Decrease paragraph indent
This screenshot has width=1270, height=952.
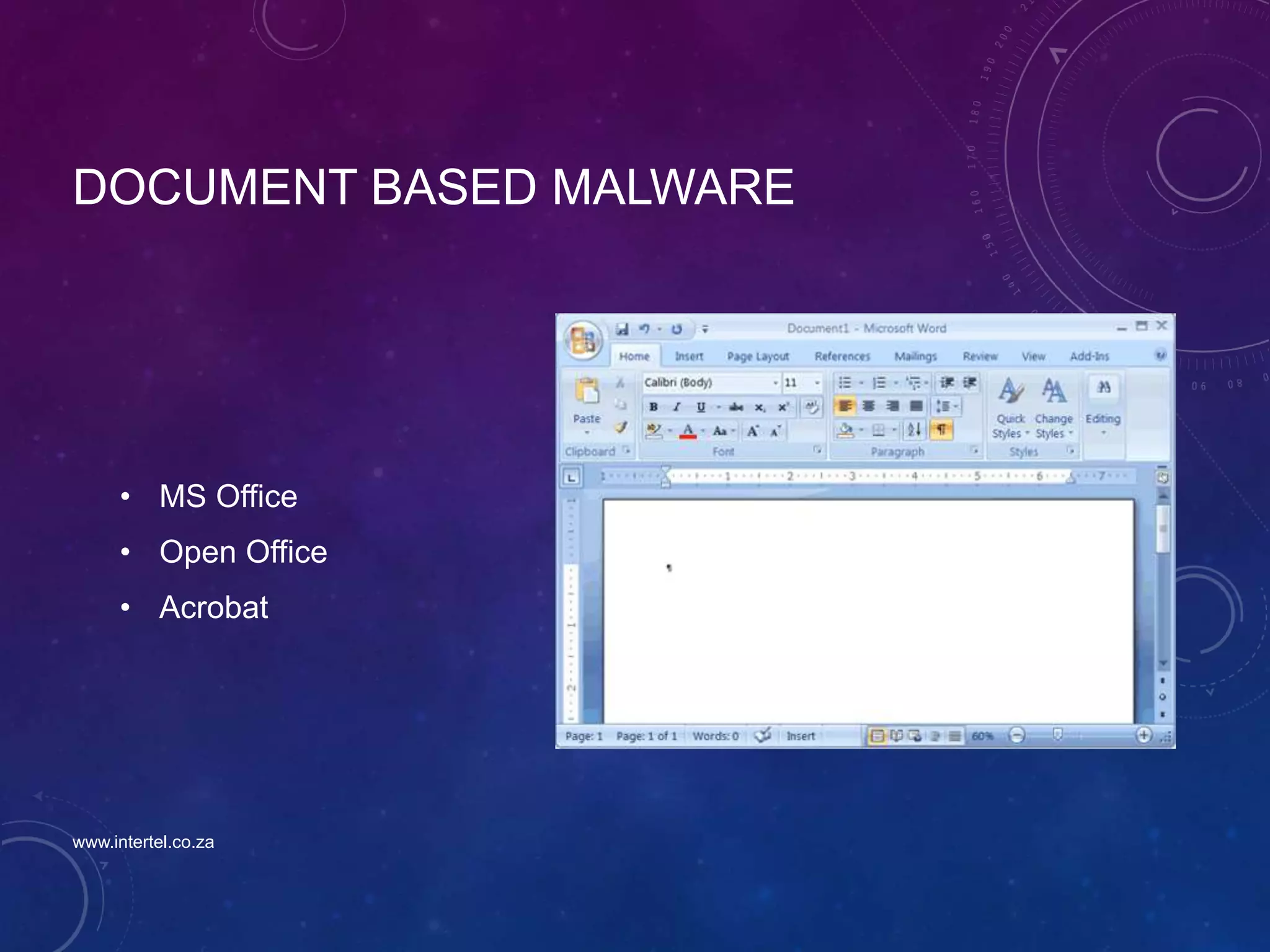click(946, 382)
